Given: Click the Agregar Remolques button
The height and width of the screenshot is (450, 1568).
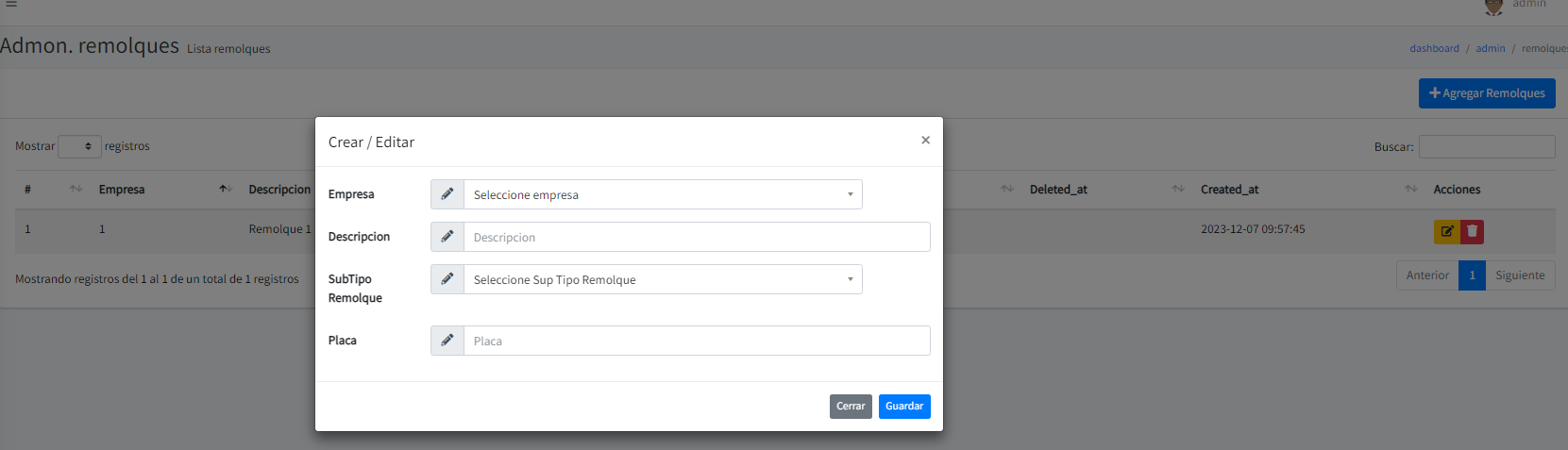Looking at the screenshot, I should point(1487,93).
